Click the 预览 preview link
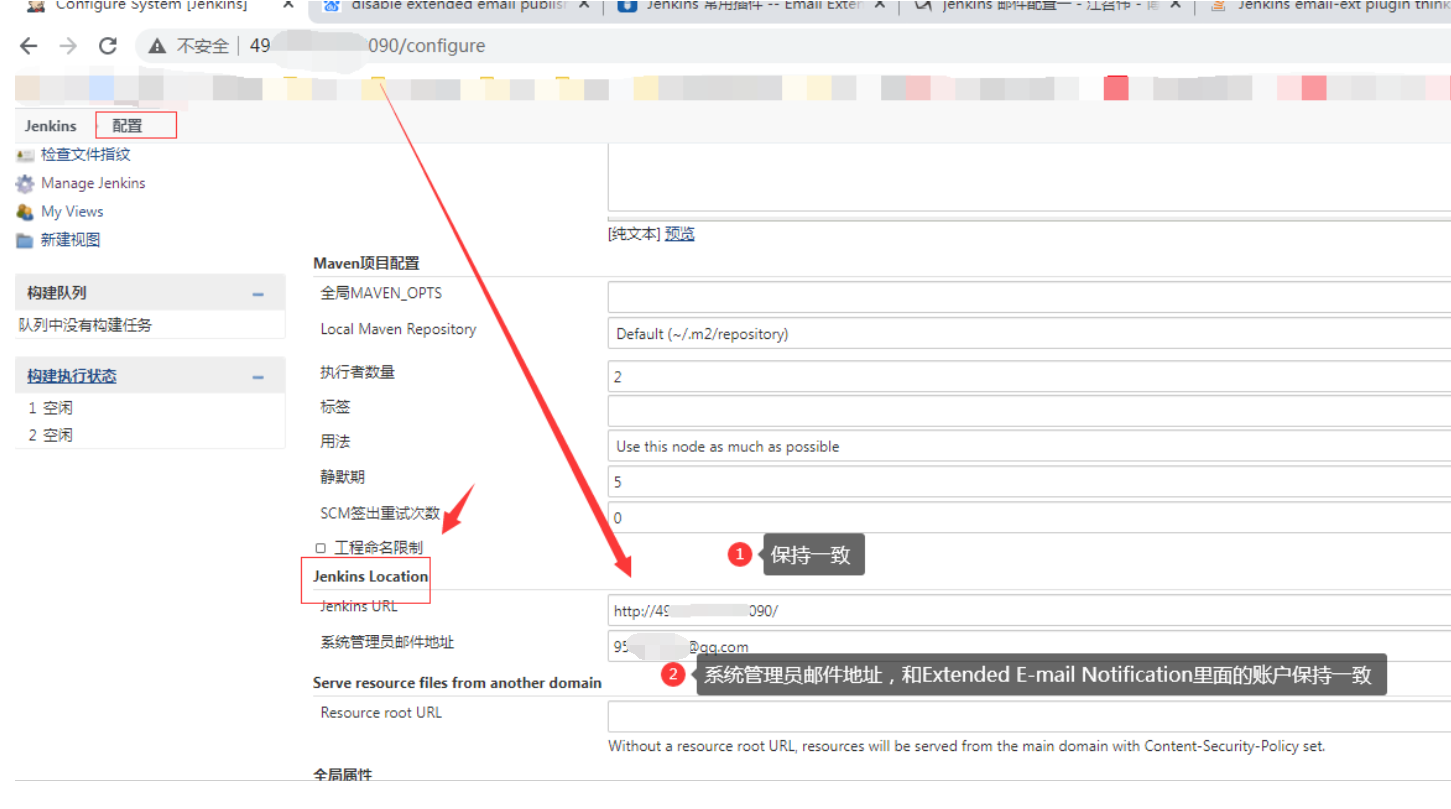 679,234
